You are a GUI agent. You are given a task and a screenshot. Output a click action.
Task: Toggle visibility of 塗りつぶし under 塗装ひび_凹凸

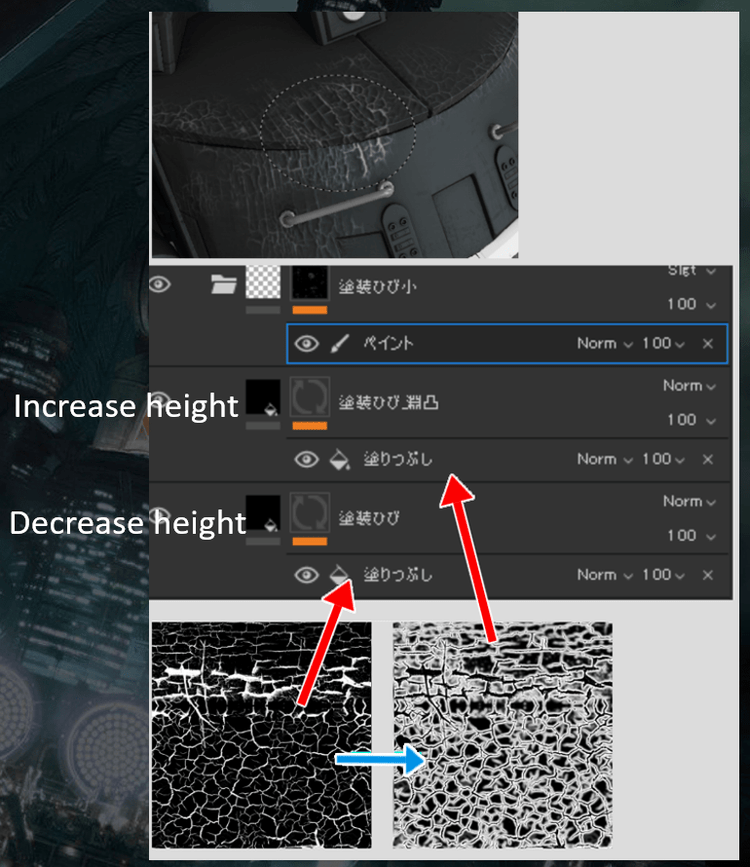click(x=306, y=459)
